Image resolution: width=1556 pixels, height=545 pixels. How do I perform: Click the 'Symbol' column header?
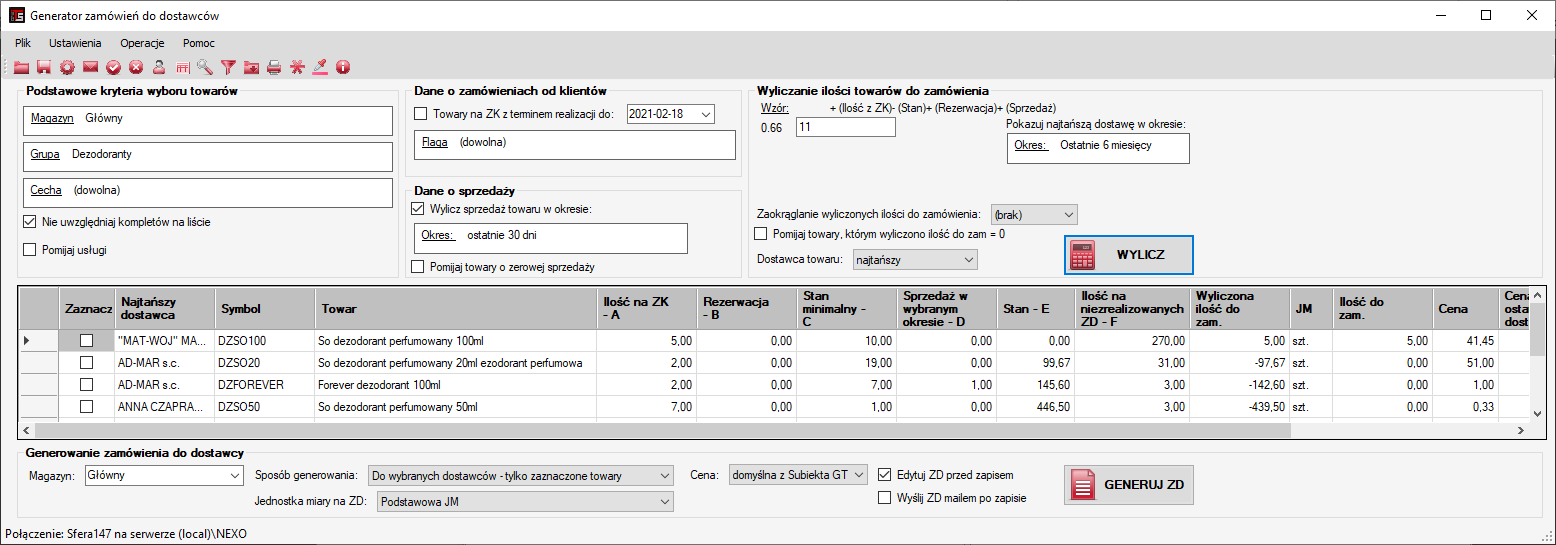point(265,309)
